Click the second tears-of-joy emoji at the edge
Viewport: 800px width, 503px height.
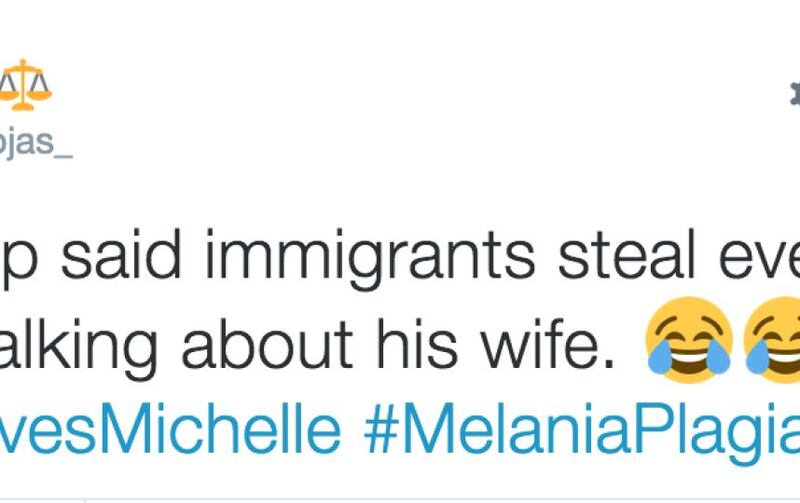click(771, 340)
